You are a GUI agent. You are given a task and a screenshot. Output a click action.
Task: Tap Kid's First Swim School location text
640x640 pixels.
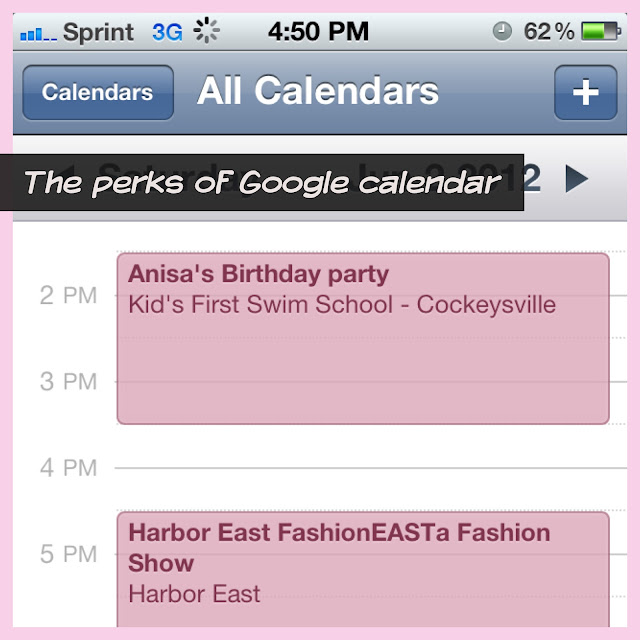tap(342, 304)
